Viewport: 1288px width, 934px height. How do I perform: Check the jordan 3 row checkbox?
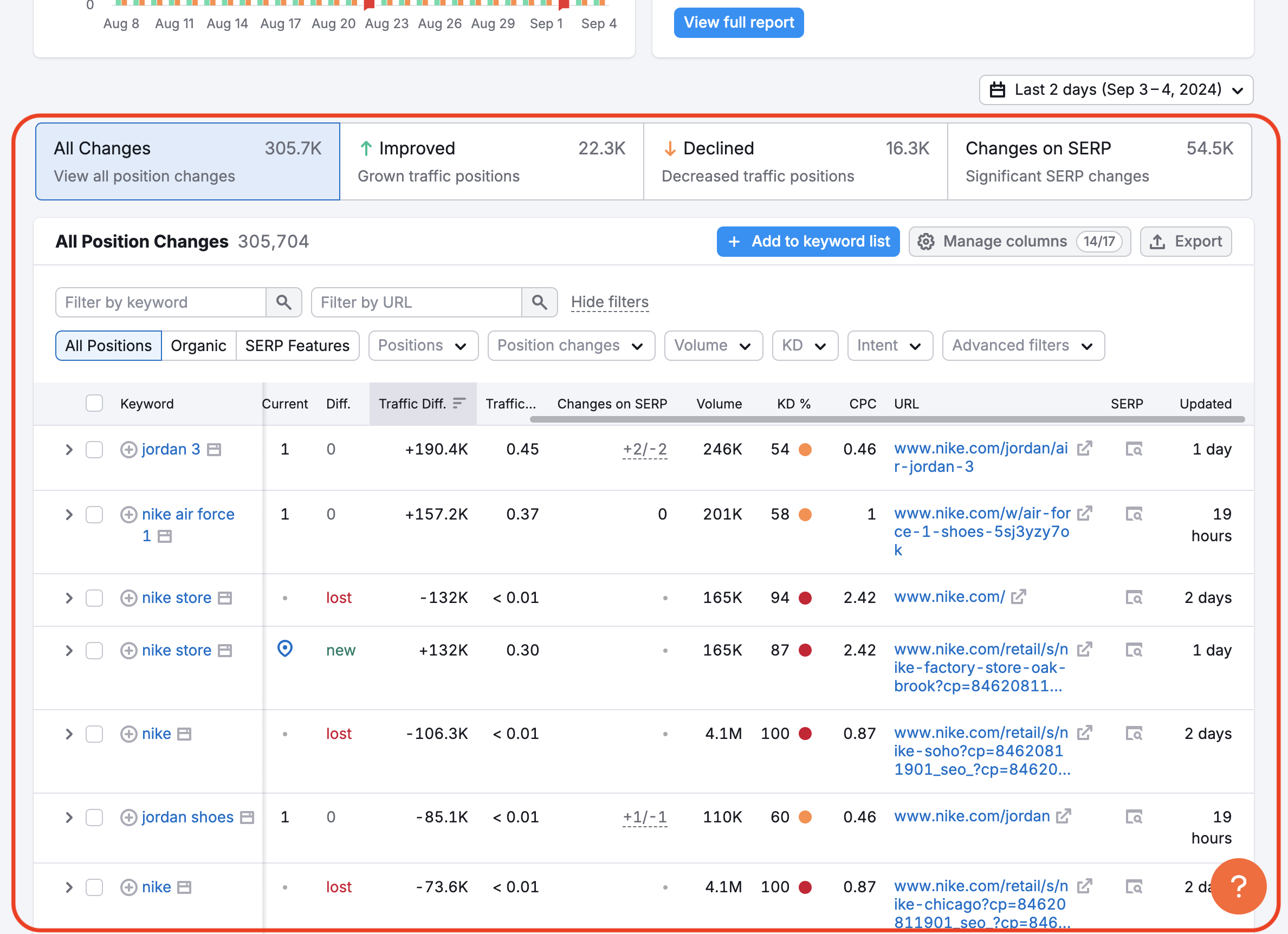point(94,450)
